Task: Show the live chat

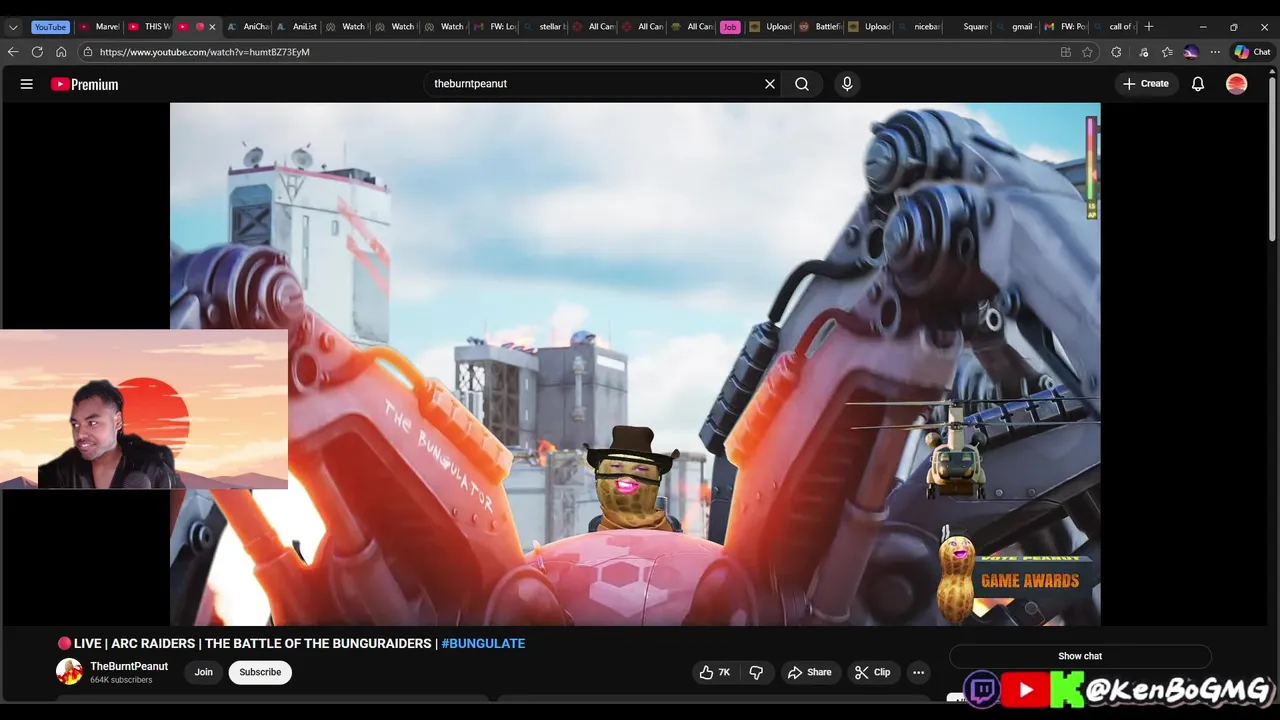Action: [x=1080, y=656]
